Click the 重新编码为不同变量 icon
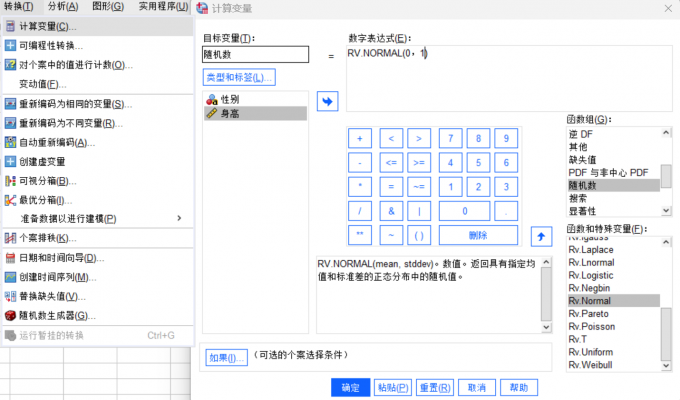 10,123
